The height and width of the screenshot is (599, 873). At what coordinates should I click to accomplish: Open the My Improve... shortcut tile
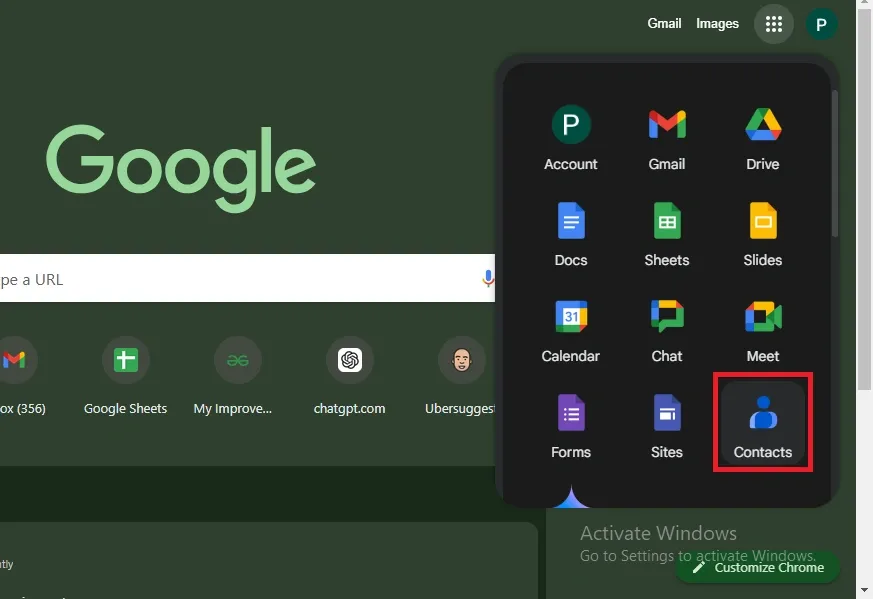tap(237, 376)
